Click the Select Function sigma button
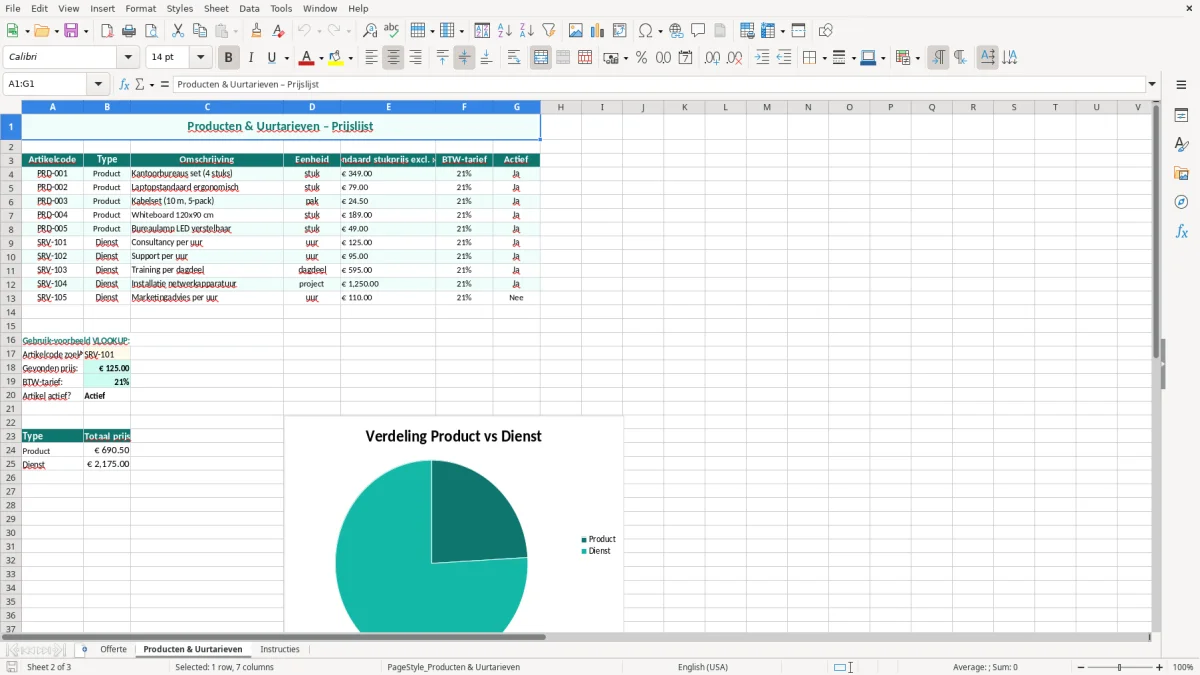Screen dimensions: 1200x675 tap(139, 85)
